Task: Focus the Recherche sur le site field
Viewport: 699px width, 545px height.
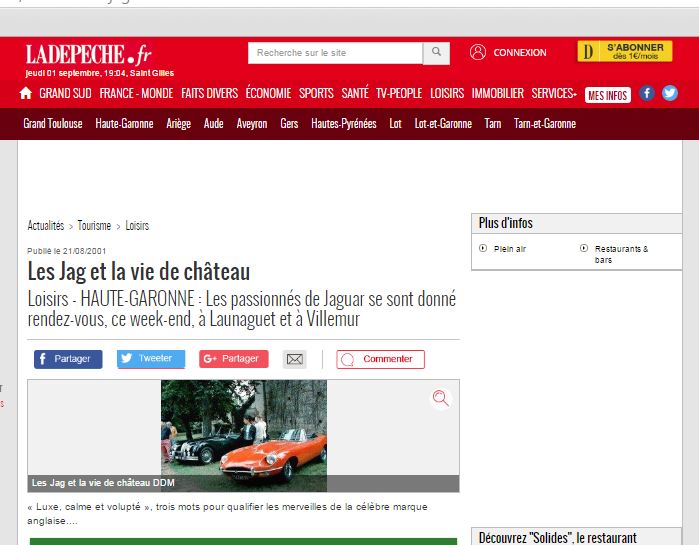Action: coord(335,53)
